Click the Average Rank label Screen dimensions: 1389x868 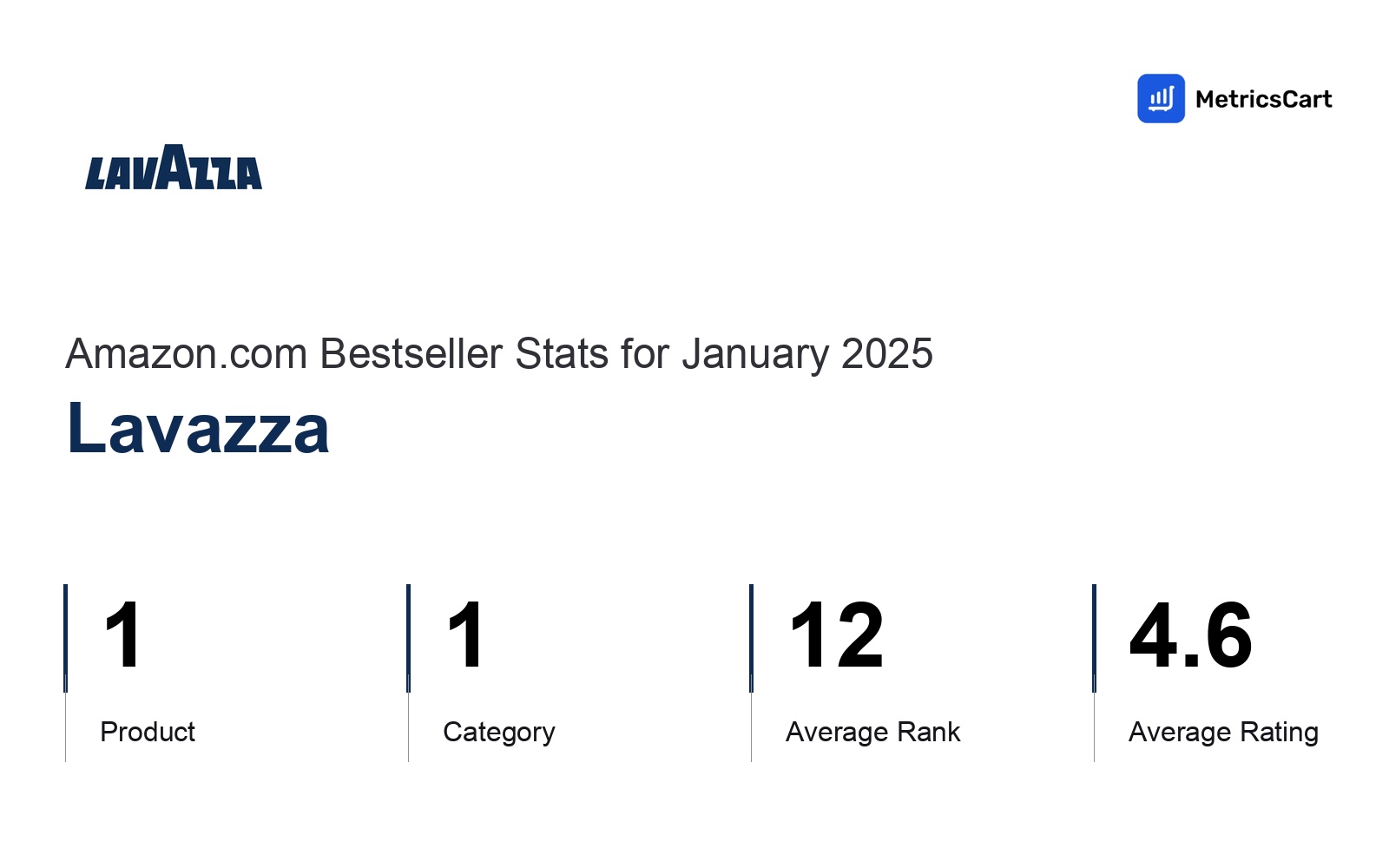pyautogui.click(x=872, y=732)
